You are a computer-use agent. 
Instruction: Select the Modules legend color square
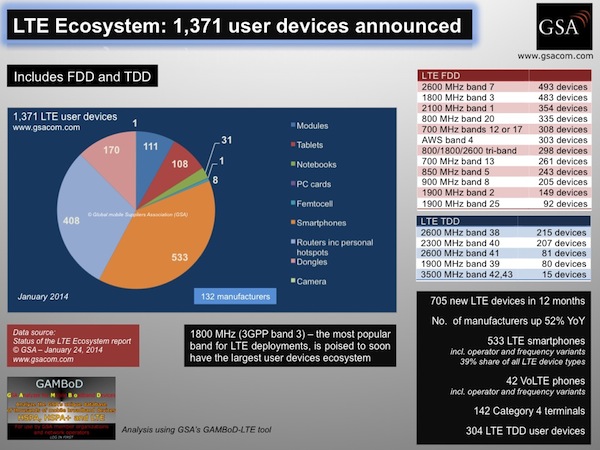click(x=293, y=125)
